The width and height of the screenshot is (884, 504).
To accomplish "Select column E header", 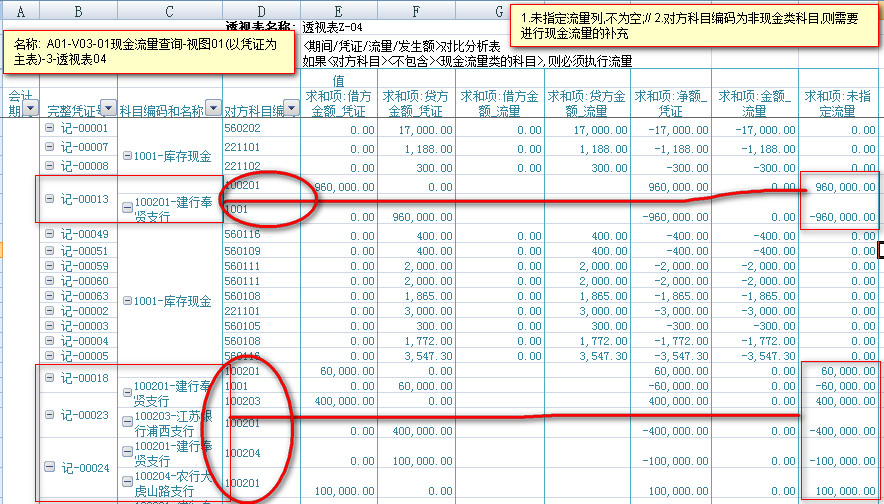I will pos(340,9).
